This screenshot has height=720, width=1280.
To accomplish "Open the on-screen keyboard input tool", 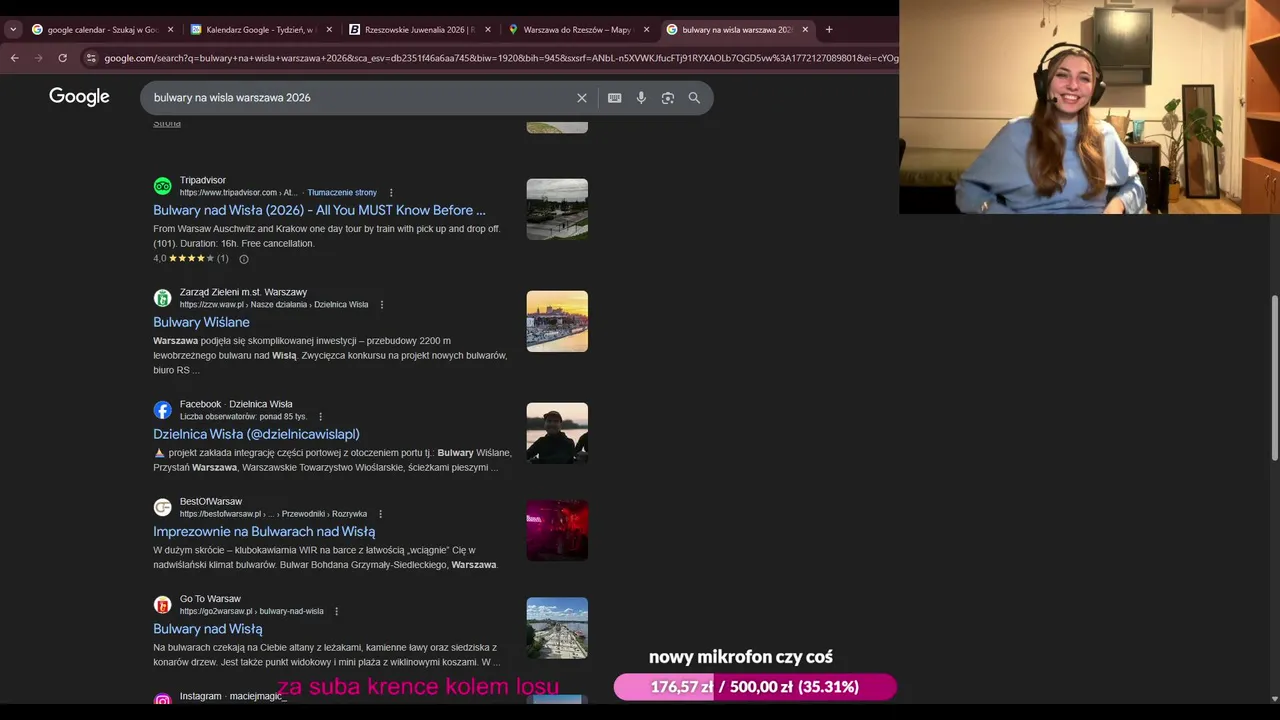I will pos(614,98).
